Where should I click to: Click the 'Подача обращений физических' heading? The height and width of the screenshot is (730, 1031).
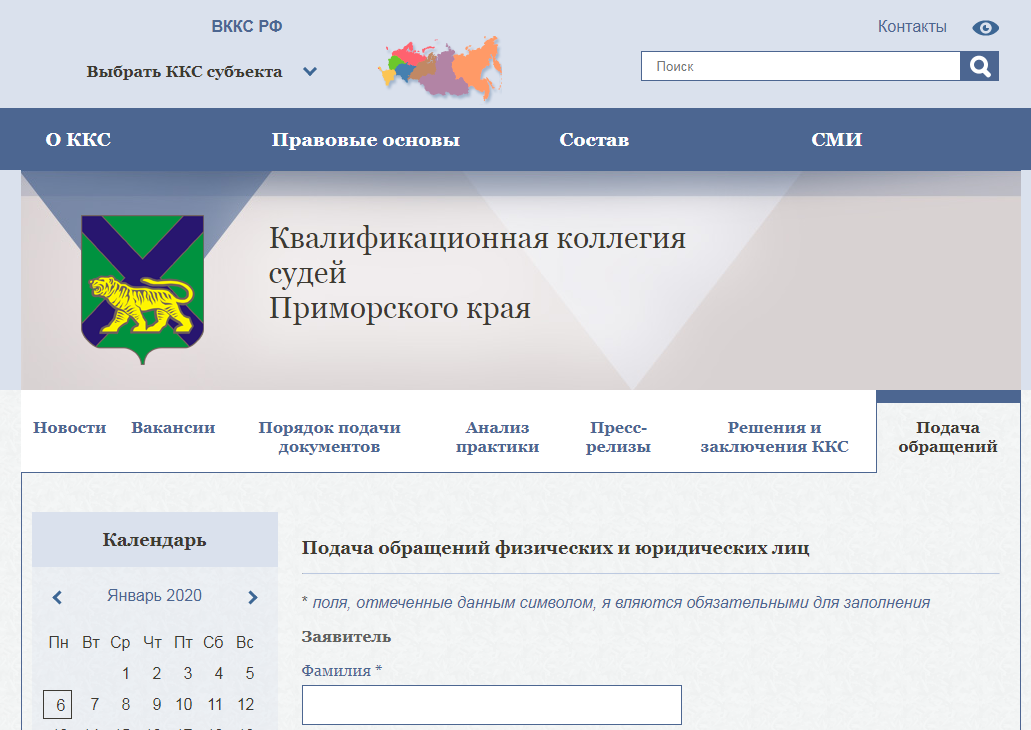[x=556, y=548]
